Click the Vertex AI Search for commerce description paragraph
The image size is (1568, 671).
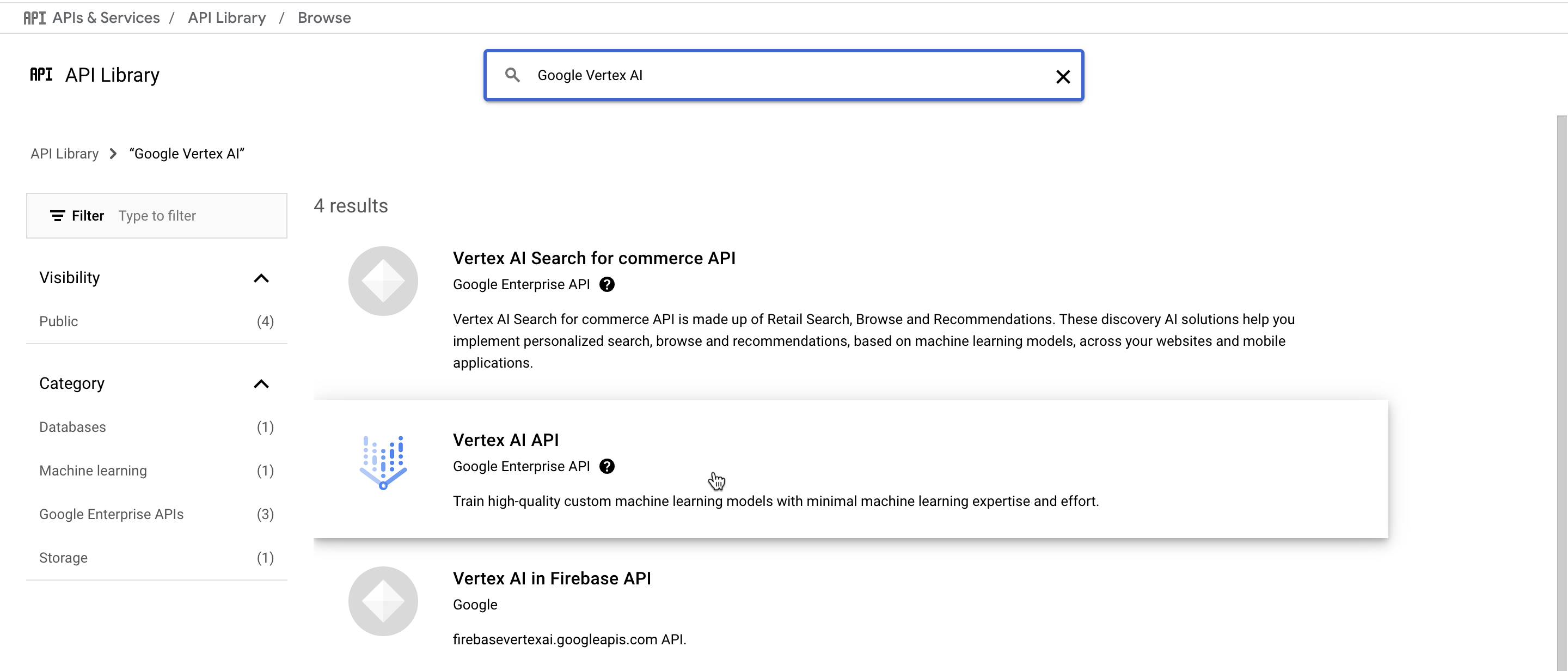(873, 341)
